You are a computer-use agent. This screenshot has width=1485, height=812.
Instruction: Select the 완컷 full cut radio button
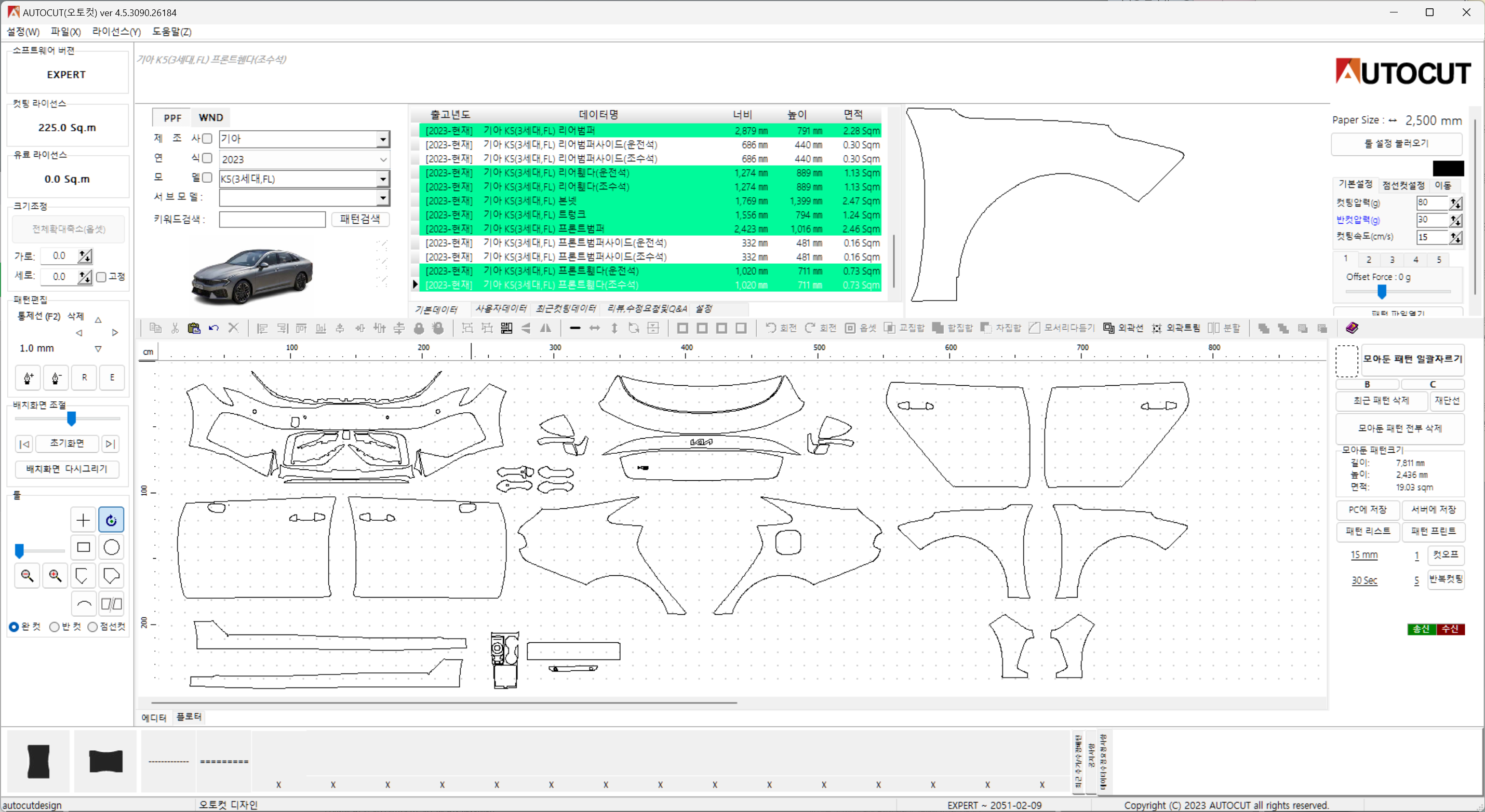tap(14, 627)
